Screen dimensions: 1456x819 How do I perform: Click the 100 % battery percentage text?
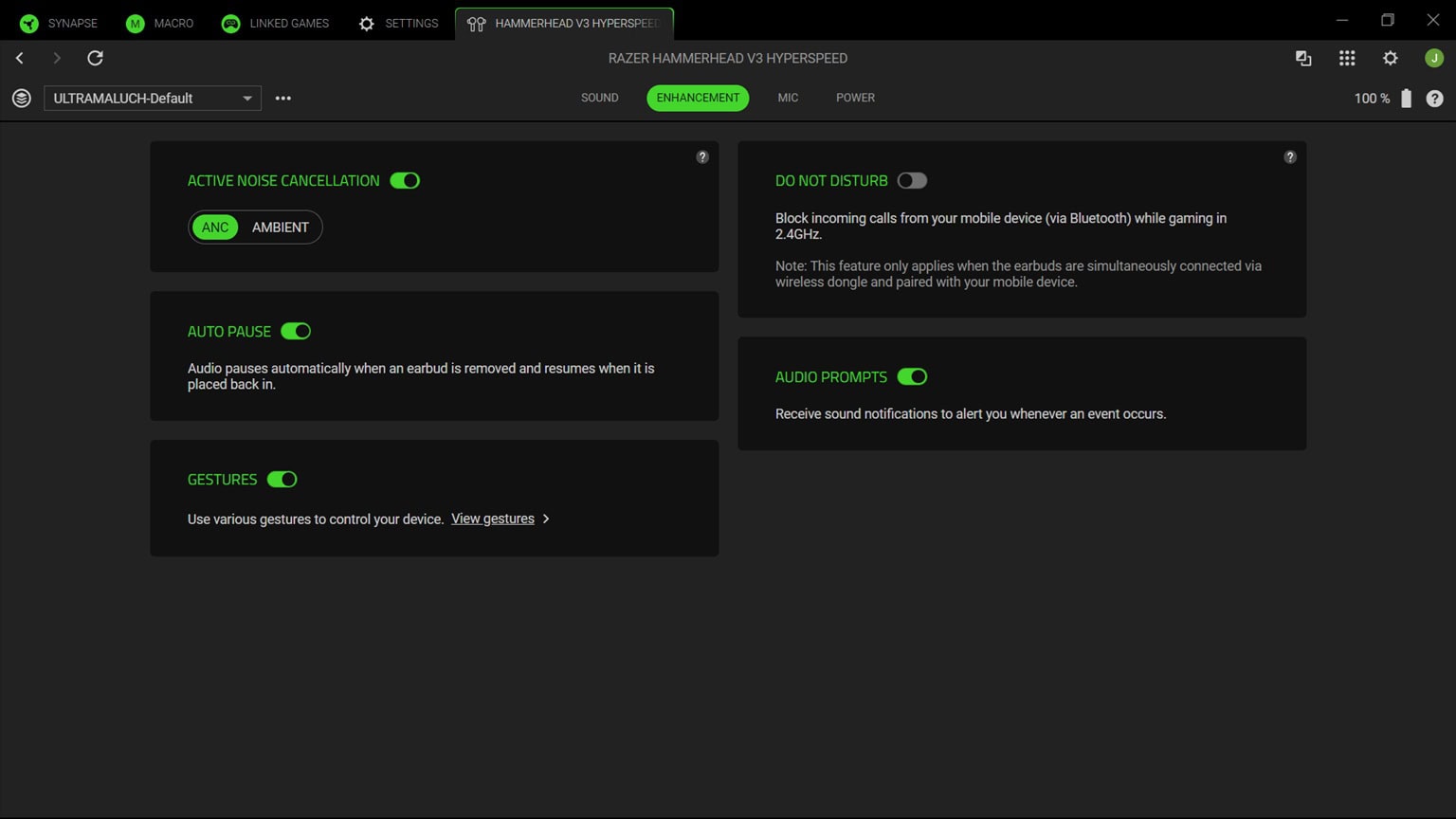[1372, 99]
